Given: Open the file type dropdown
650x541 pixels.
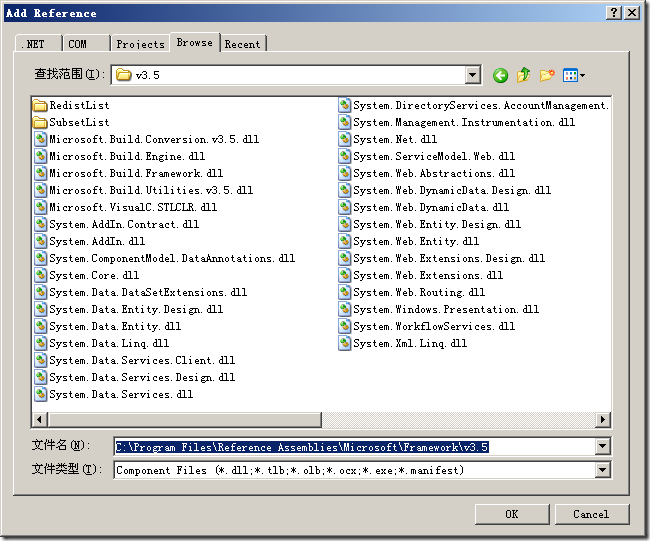Looking at the screenshot, I should (602, 470).
